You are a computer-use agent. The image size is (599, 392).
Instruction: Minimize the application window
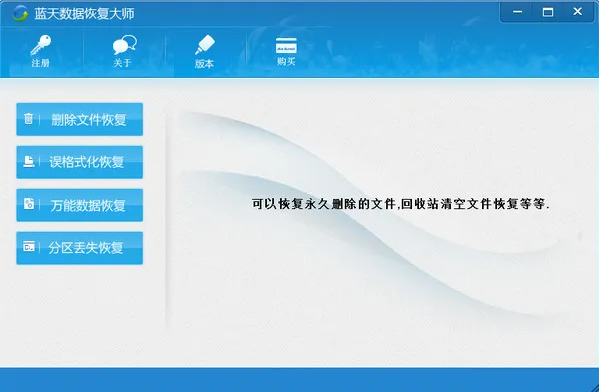tap(518, 12)
